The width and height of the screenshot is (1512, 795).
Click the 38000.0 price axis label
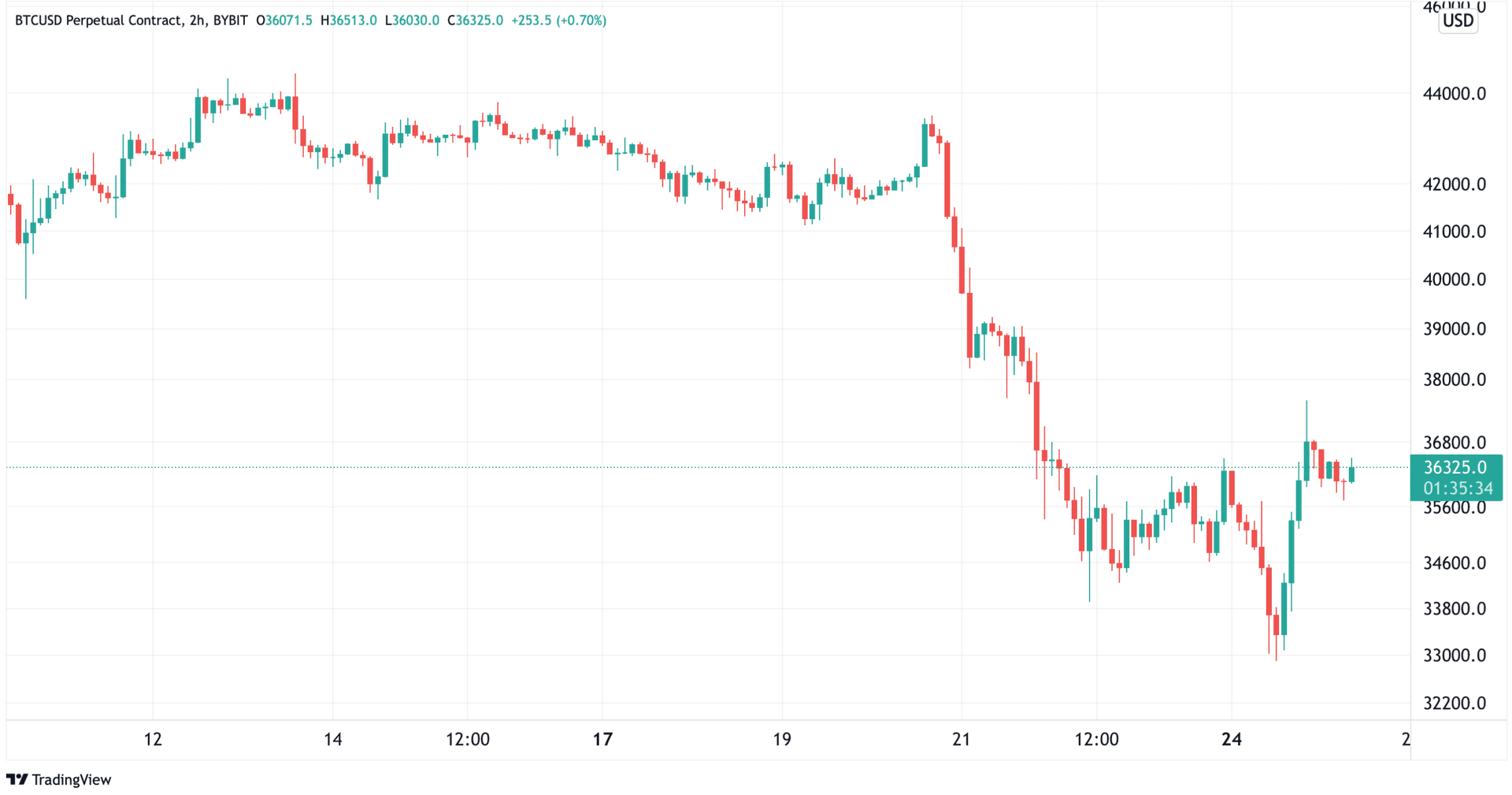click(1454, 380)
